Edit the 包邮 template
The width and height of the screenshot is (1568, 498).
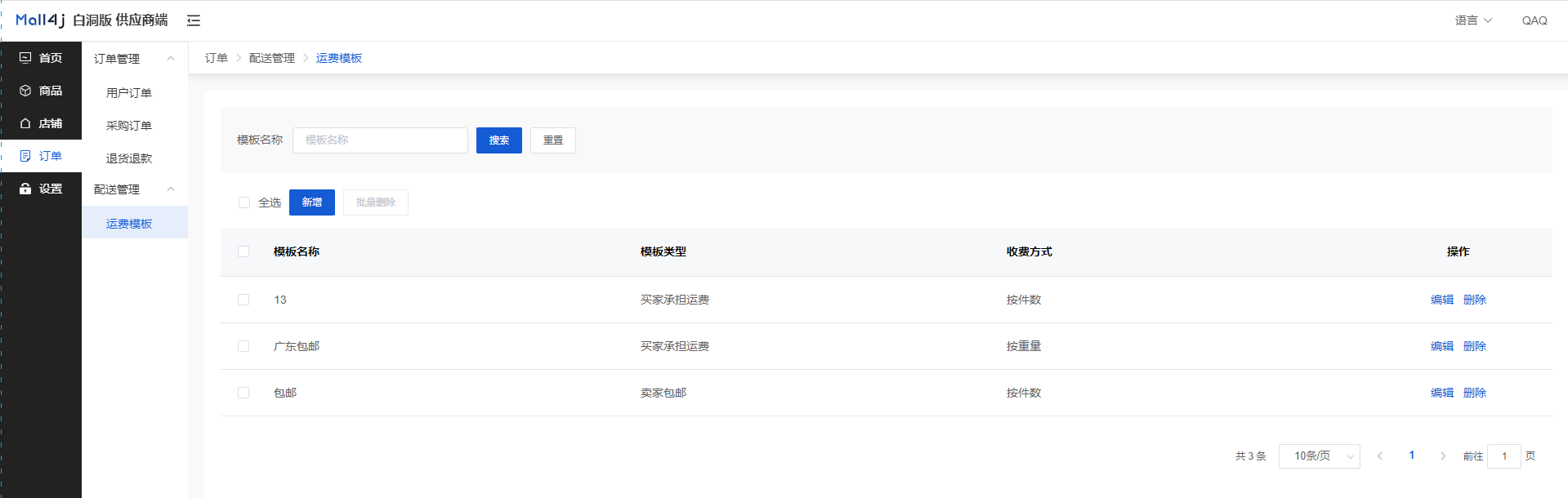1442,393
